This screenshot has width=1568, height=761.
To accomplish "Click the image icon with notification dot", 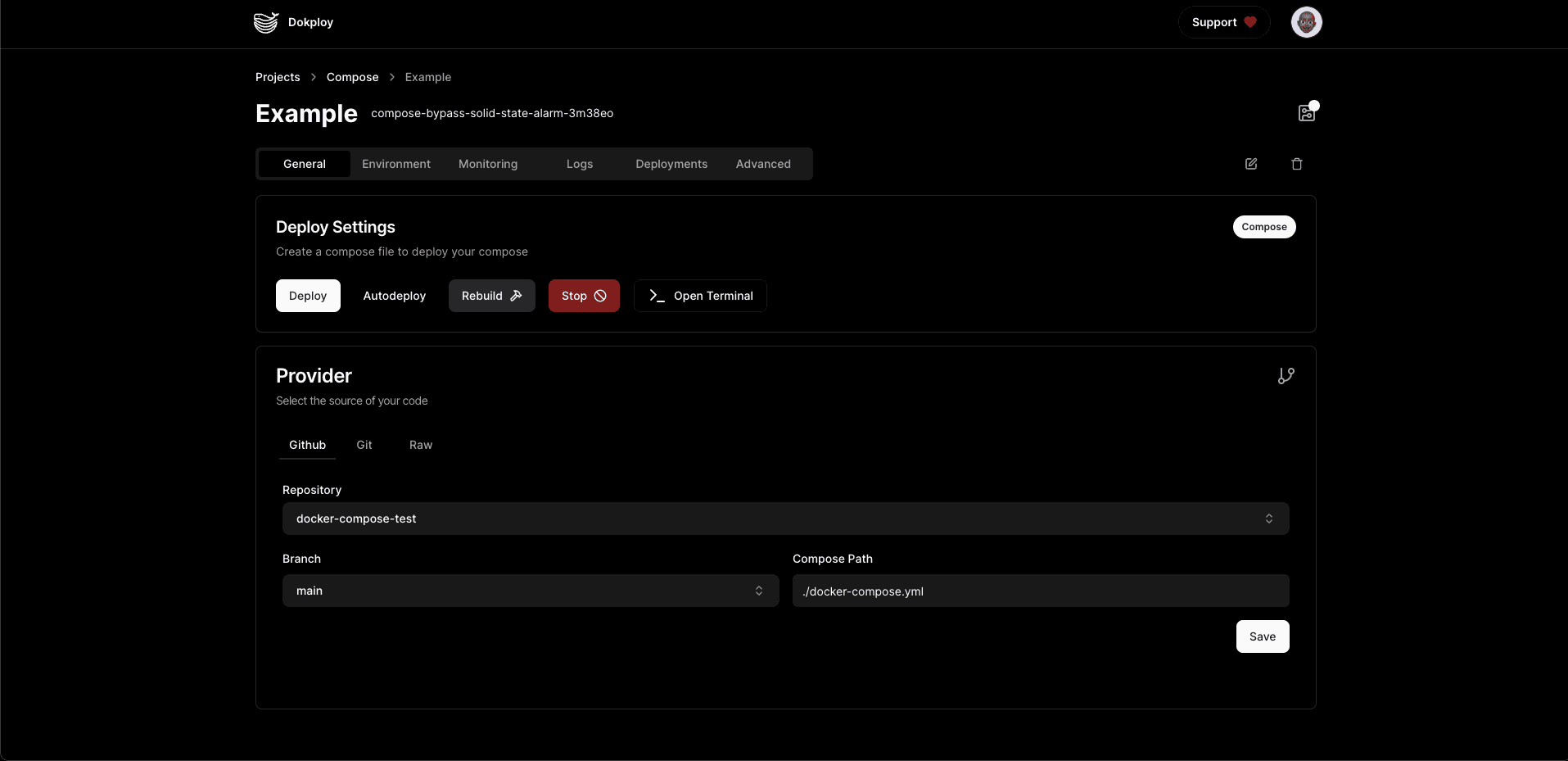I will point(1305,112).
